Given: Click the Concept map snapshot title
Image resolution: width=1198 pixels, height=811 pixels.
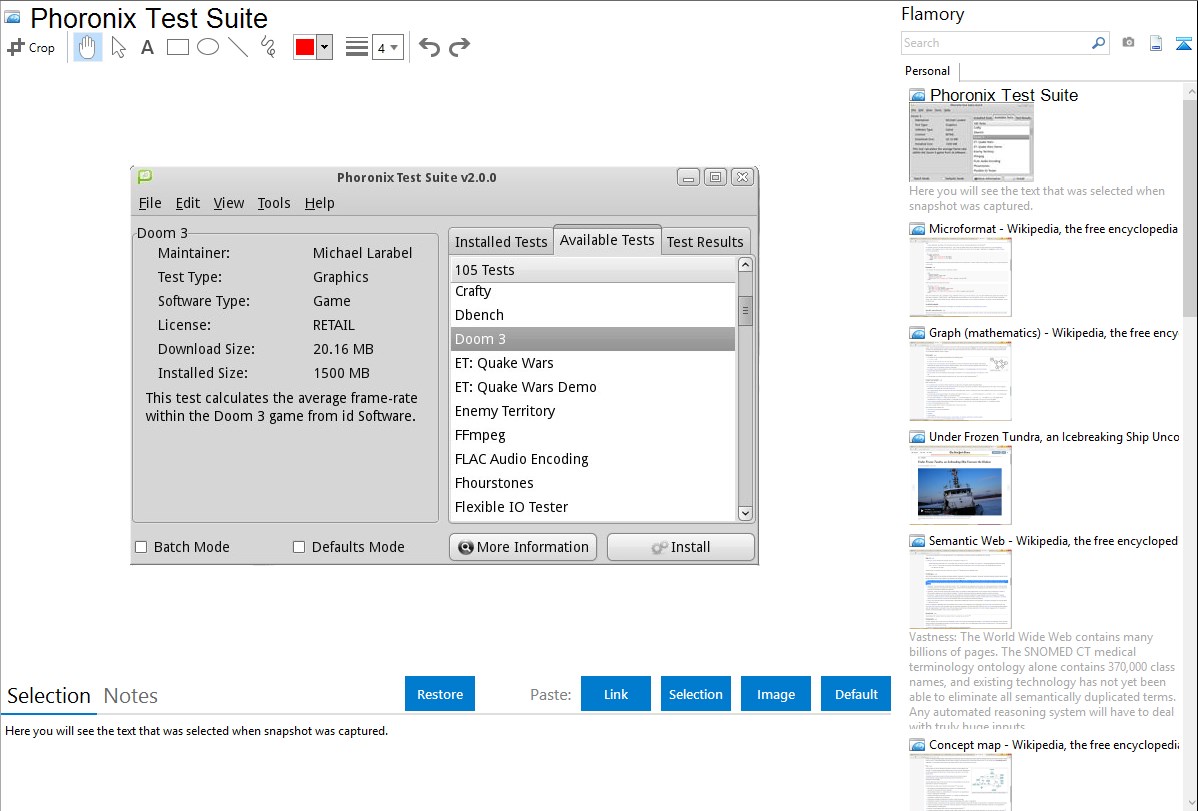Looking at the screenshot, I should [1053, 744].
